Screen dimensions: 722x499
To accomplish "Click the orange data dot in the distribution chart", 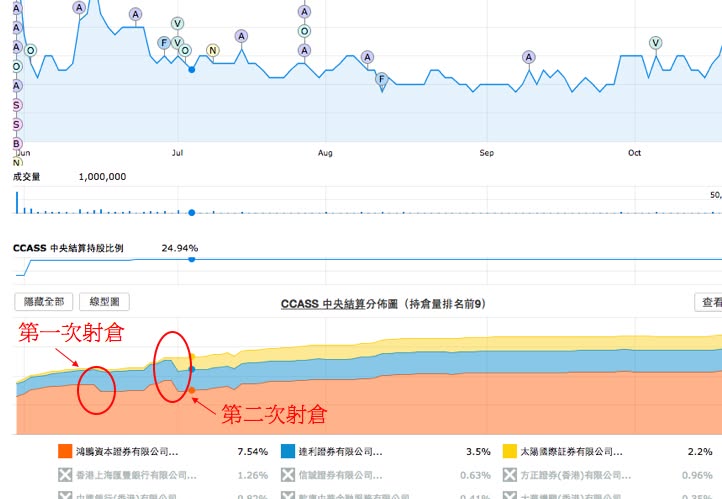I will (192, 390).
